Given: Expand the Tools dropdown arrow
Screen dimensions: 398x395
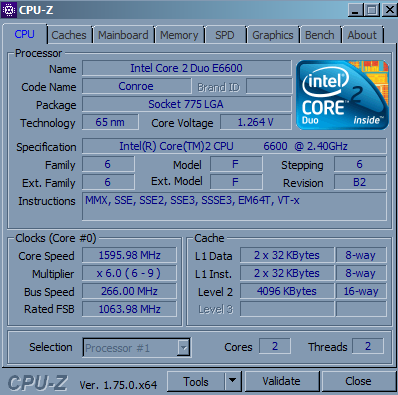Looking at the screenshot, I should 233,381.
